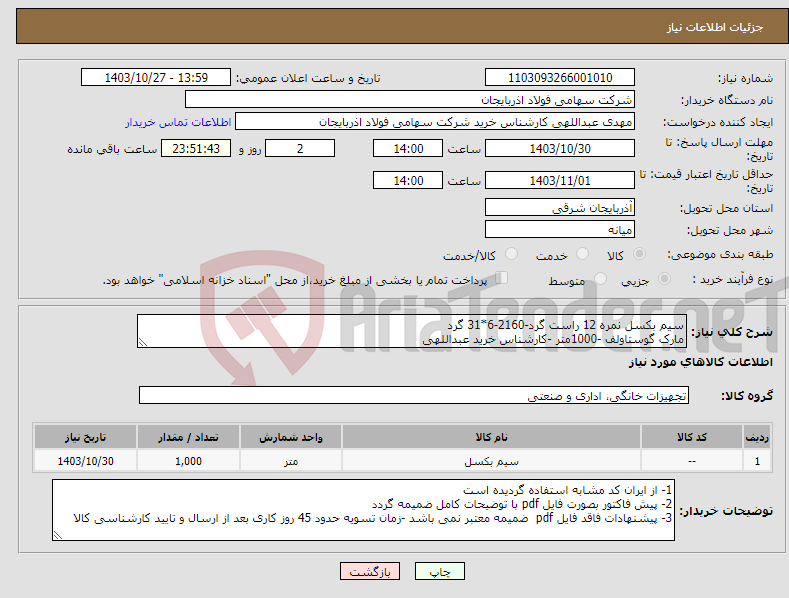Select the خدمت radio button
The width and height of the screenshot is (789, 598).
coord(582,254)
